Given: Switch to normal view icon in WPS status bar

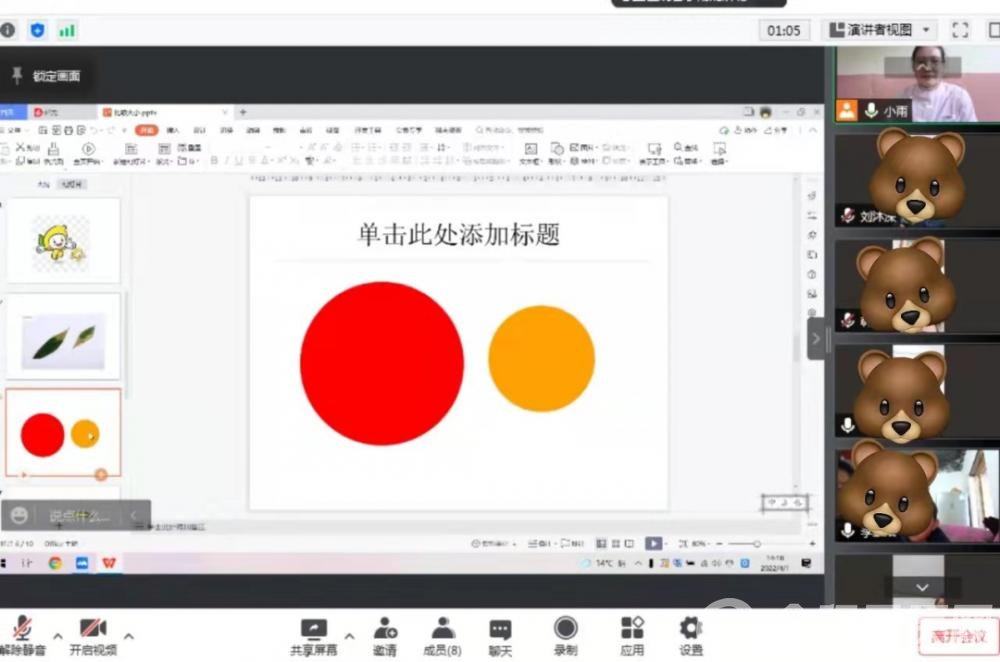Looking at the screenshot, I should click(601, 543).
